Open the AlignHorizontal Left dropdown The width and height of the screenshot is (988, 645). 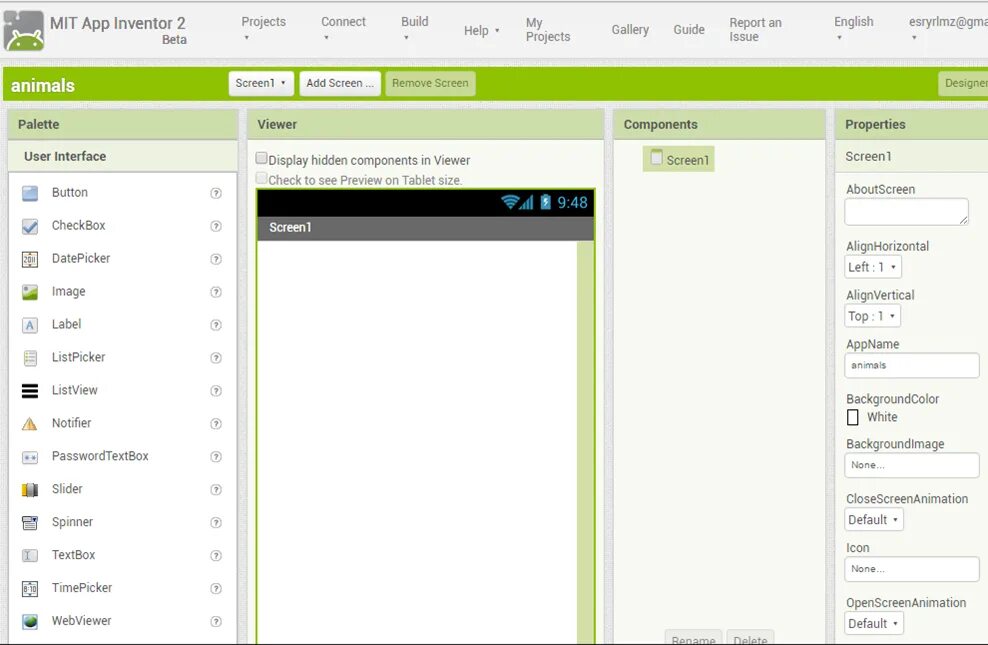coord(873,267)
